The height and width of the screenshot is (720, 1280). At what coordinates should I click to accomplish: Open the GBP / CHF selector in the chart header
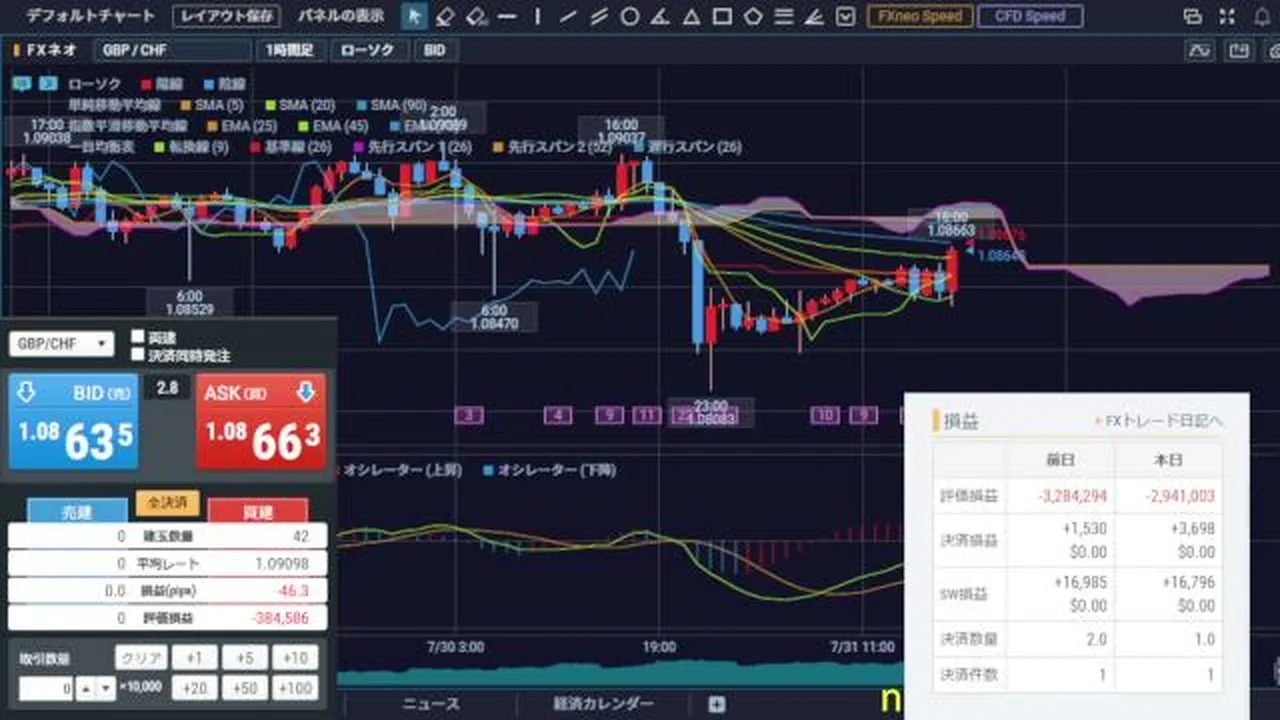tap(172, 50)
